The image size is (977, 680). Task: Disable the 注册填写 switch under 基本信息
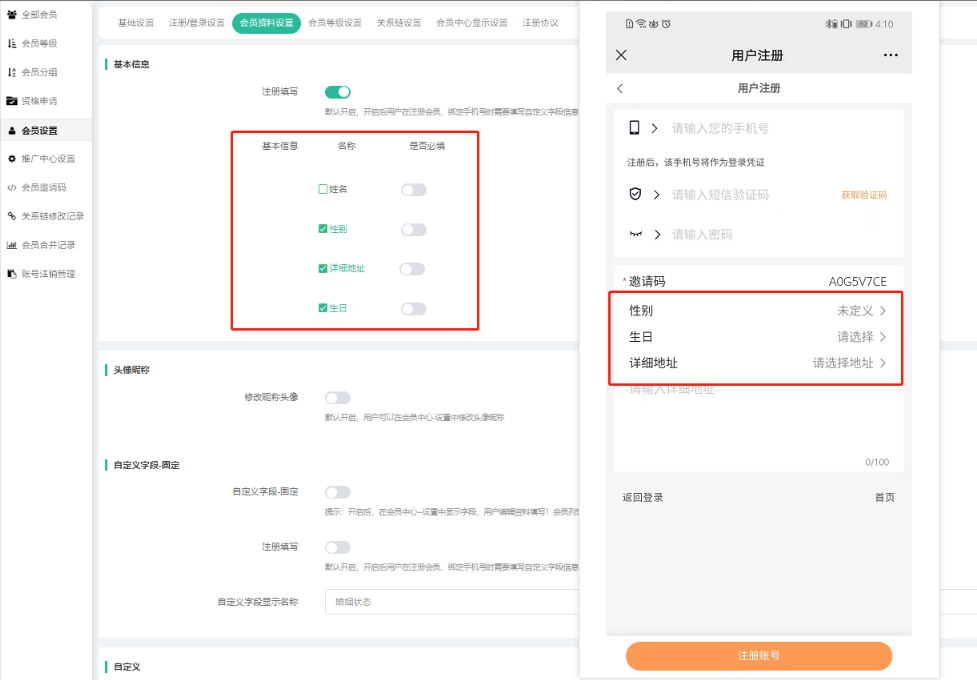(338, 92)
